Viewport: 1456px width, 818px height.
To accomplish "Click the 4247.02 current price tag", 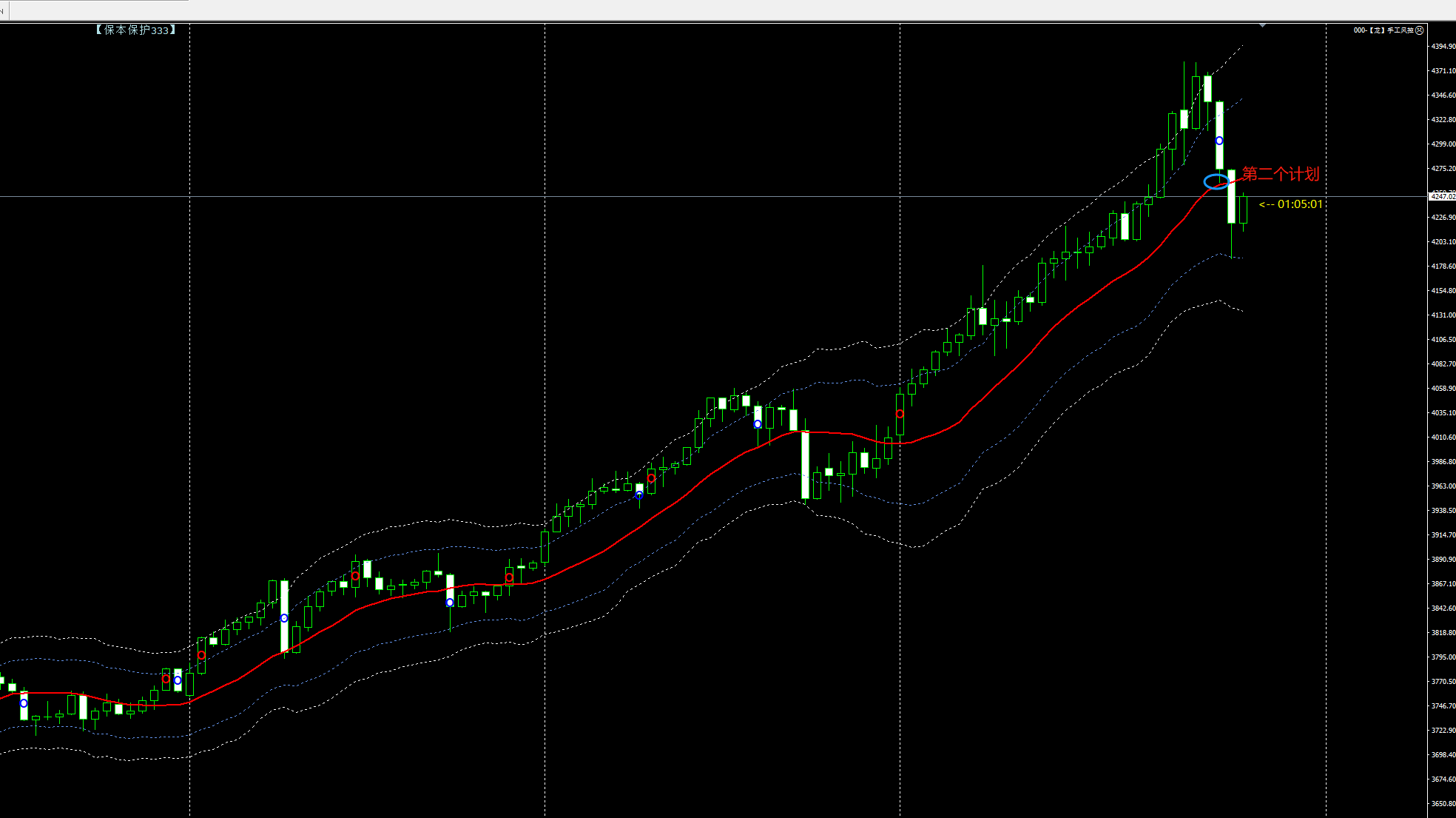I will click(1442, 197).
